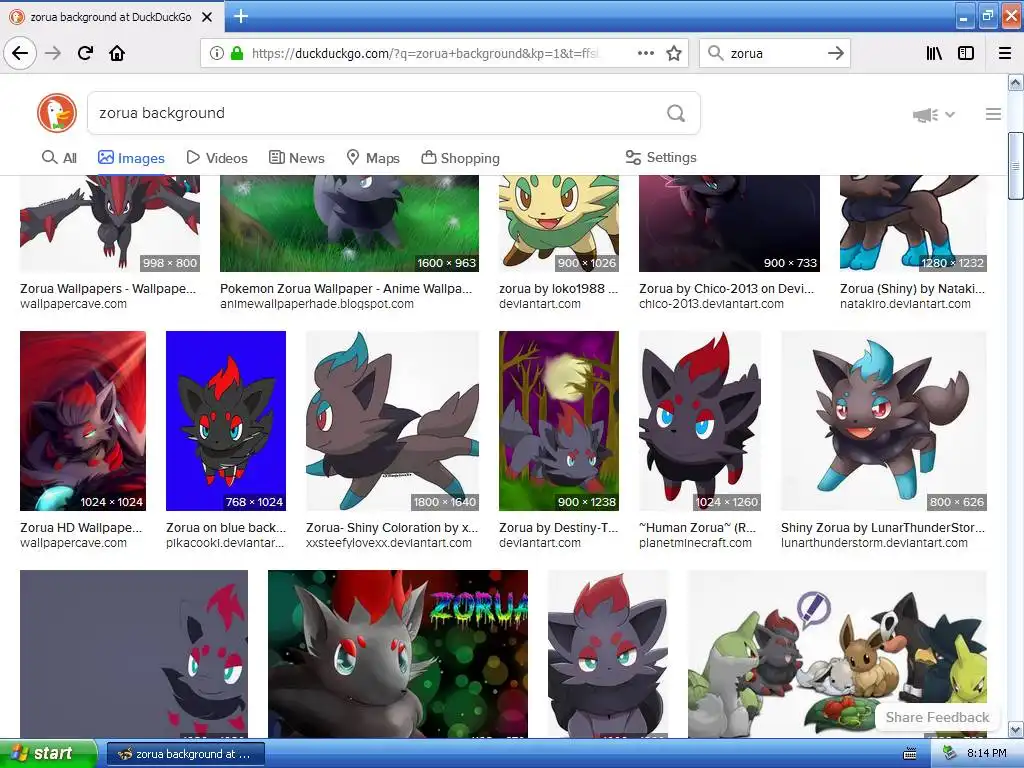This screenshot has width=1024, height=768.
Task: Open the Zorua HD Wallpaper red image
Action: pyautogui.click(x=83, y=421)
